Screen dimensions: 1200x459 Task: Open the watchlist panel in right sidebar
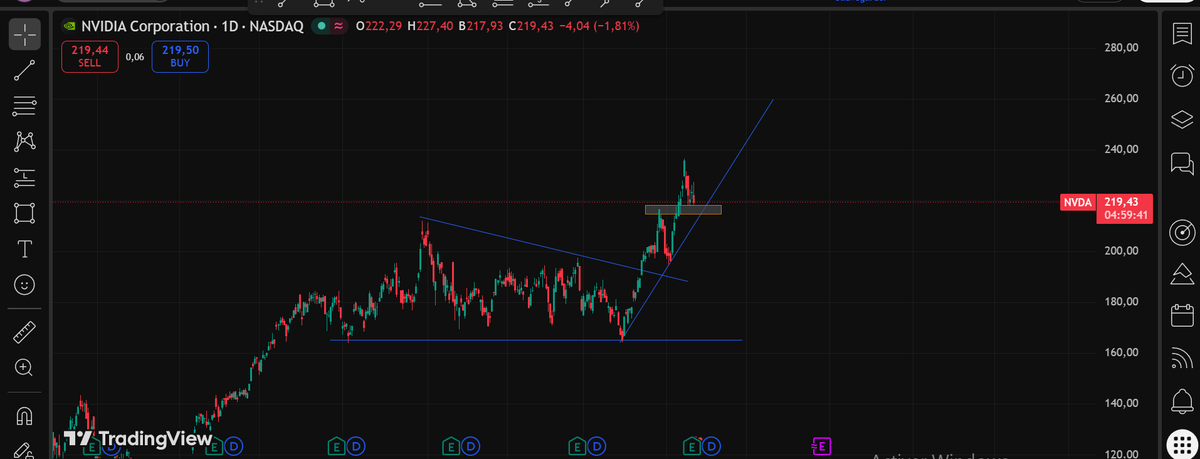(1181, 34)
